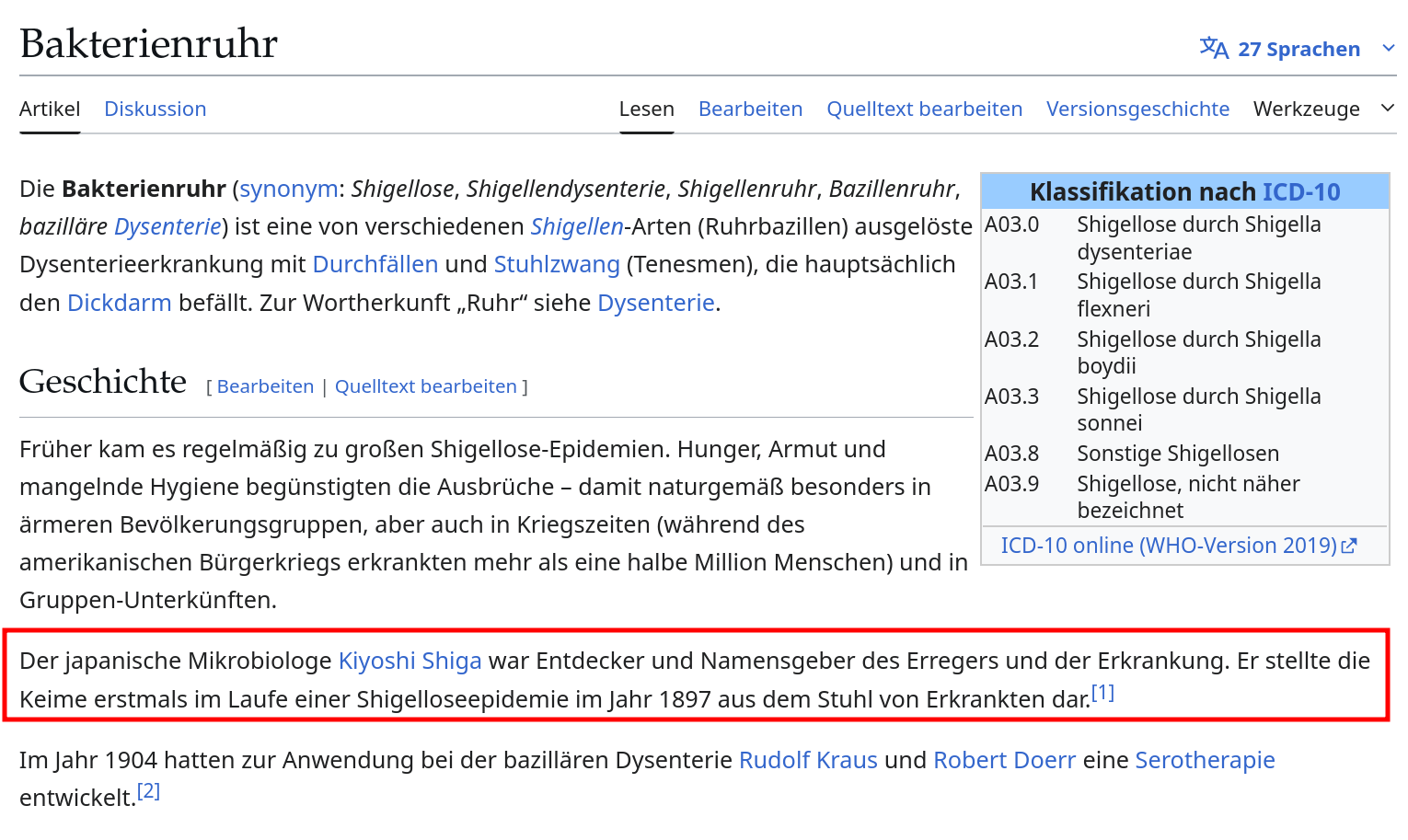Screen dimensions: 1408x840
Task: Click 'Shigellose, nicht näher bezeichnet' entry
Action: pyautogui.click(x=1189, y=497)
